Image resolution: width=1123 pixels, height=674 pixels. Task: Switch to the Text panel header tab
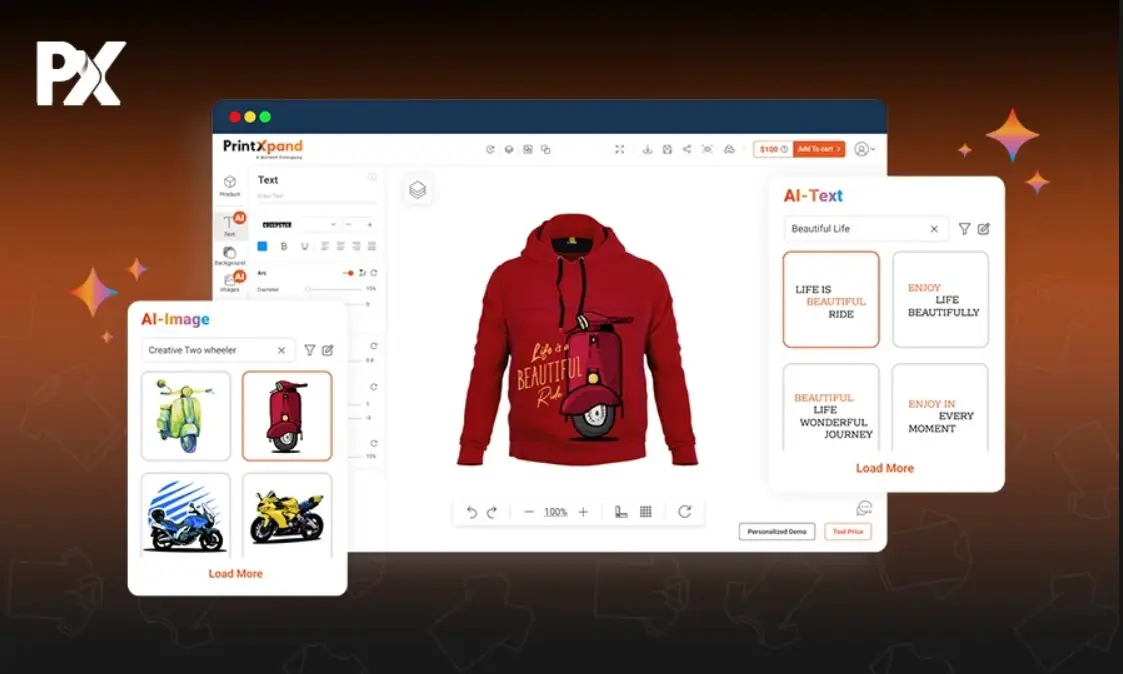click(267, 180)
